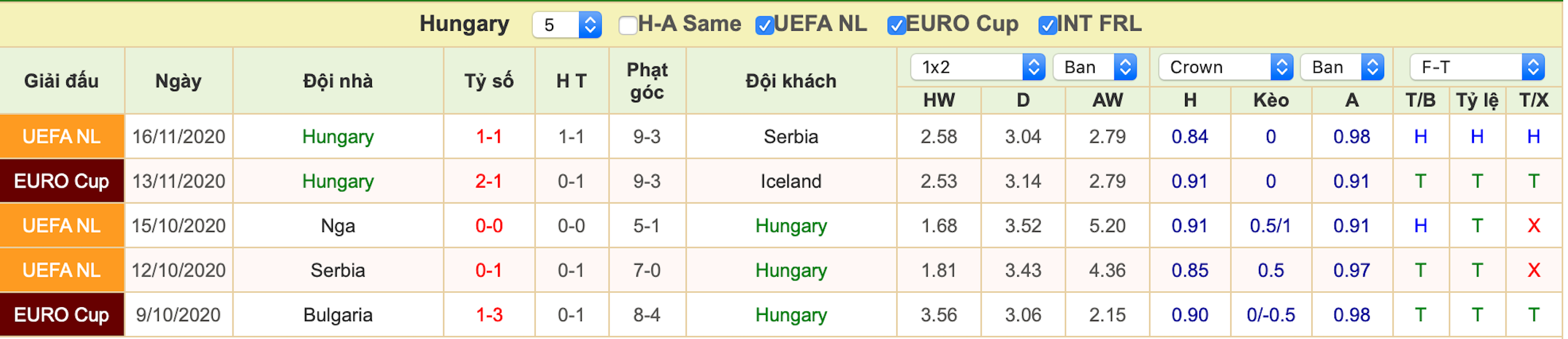Image resolution: width=1568 pixels, height=339 pixels.
Task: Open the Hungary link in Hungary vs Serbia
Action: click(x=337, y=137)
